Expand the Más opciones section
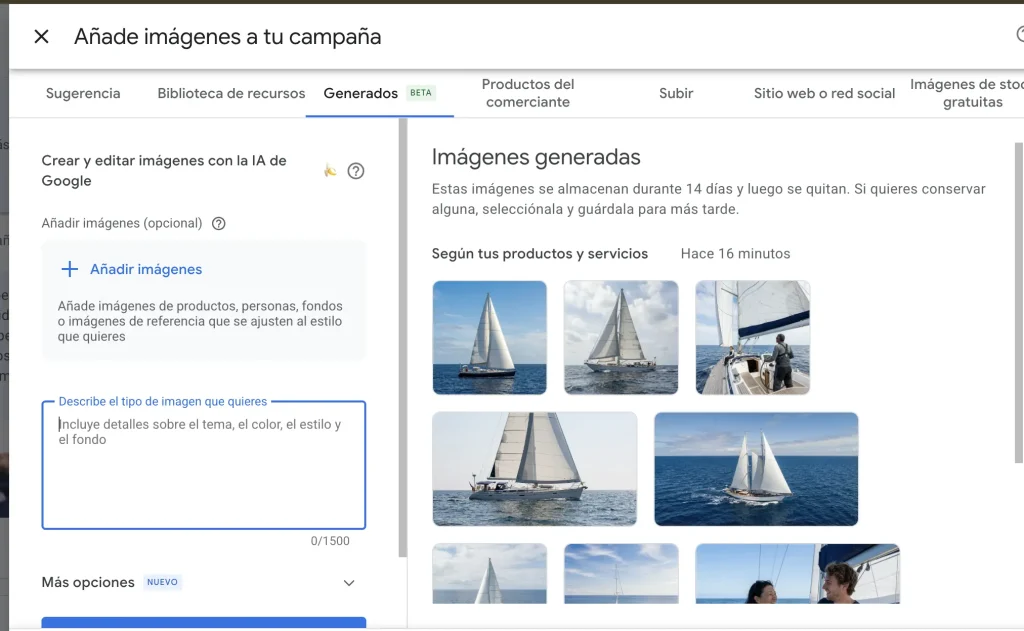The image size is (1024, 631). coord(348,583)
